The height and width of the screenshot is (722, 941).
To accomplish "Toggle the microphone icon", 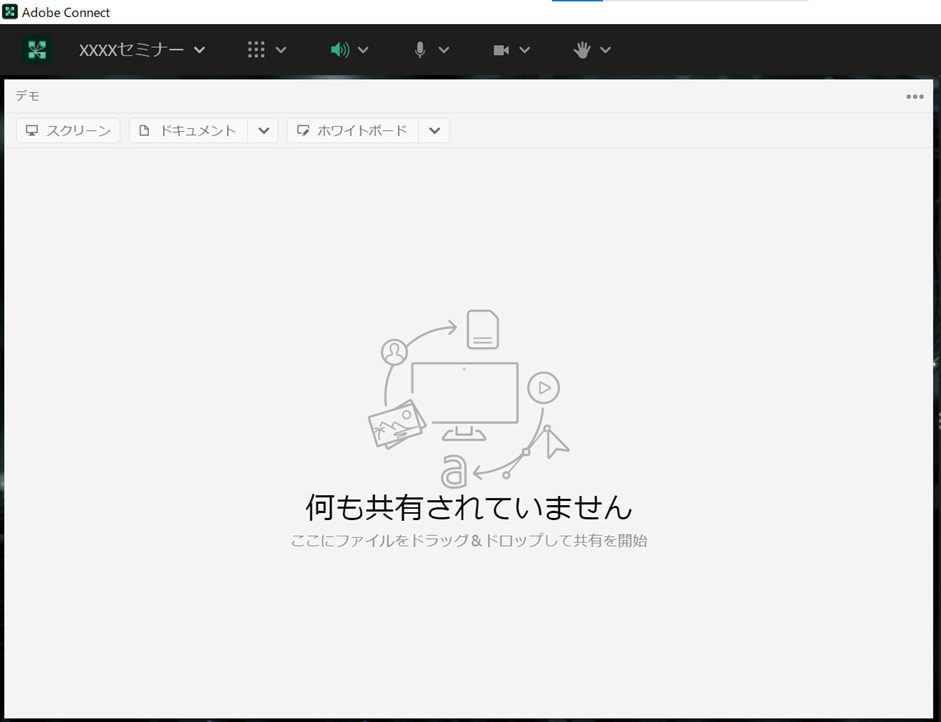I will tap(420, 50).
